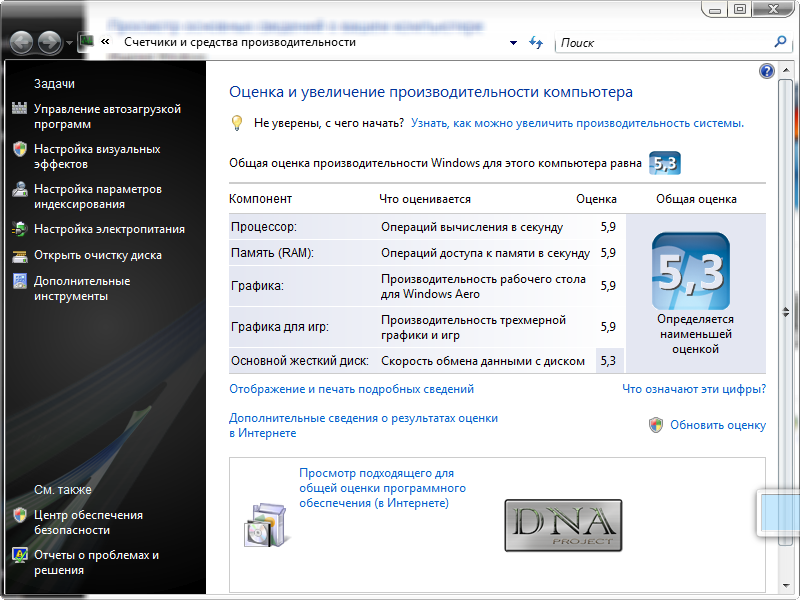Click the Forward navigation arrow button

[x=49, y=43]
